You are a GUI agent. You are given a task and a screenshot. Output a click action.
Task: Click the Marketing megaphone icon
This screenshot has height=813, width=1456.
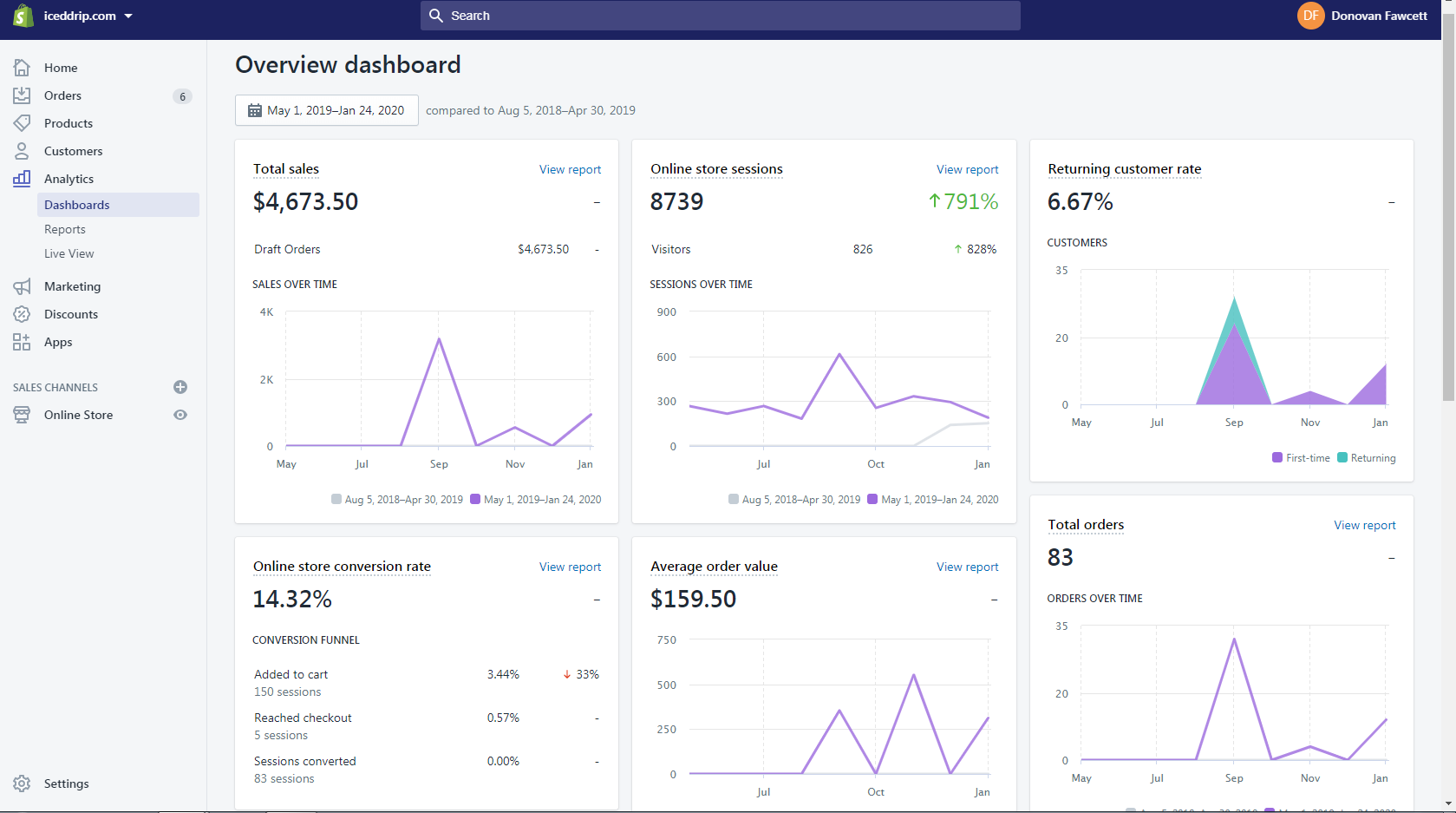pos(22,286)
